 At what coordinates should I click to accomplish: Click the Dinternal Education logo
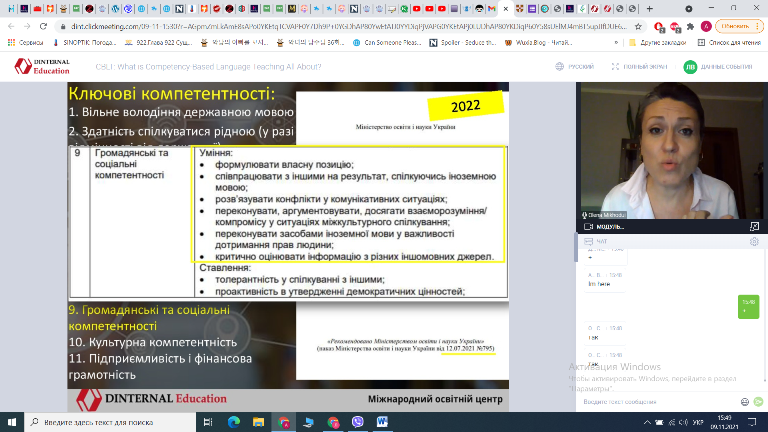click(x=42, y=66)
